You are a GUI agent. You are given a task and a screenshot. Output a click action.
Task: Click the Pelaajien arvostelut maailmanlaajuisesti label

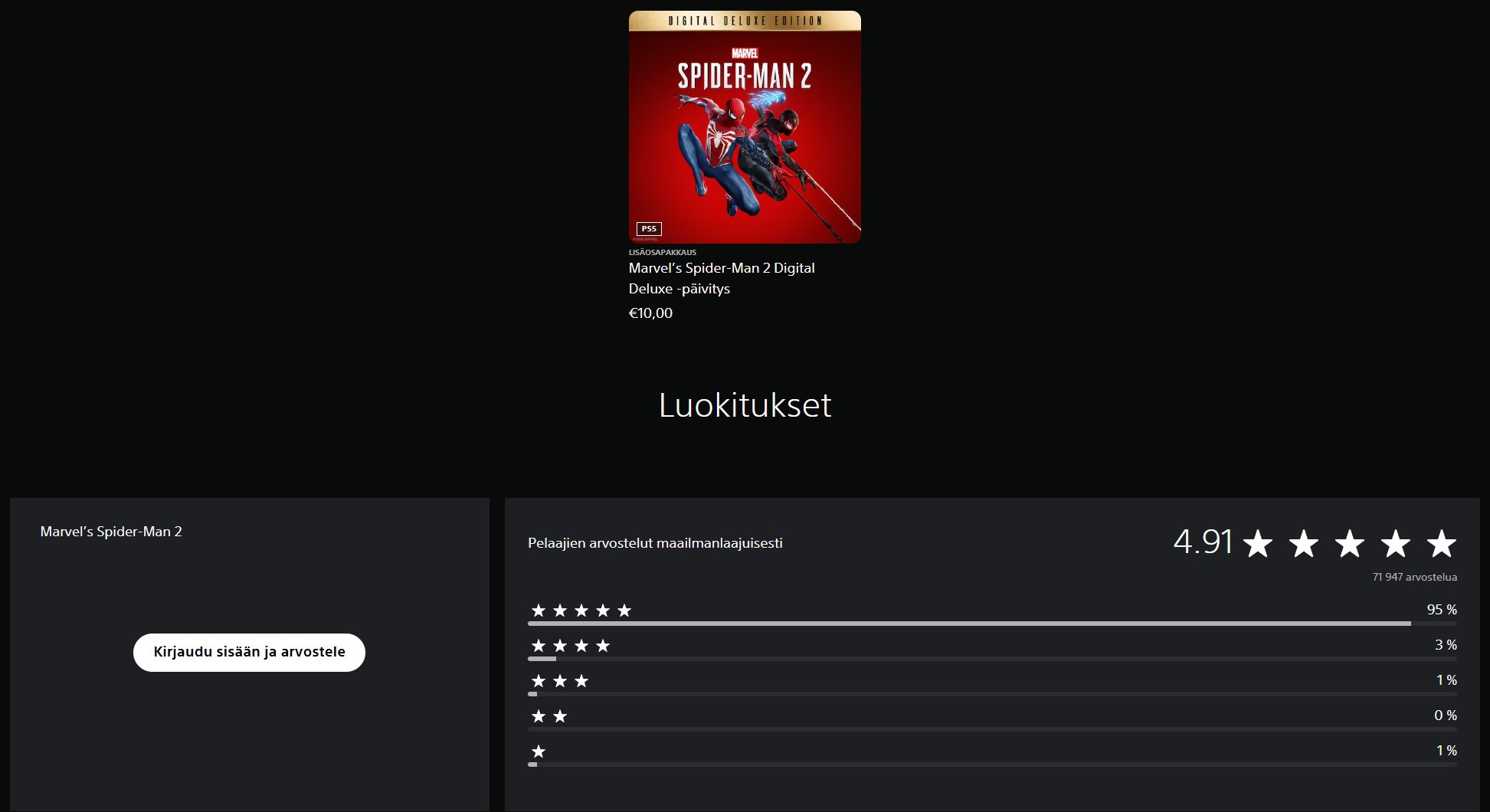pos(655,543)
